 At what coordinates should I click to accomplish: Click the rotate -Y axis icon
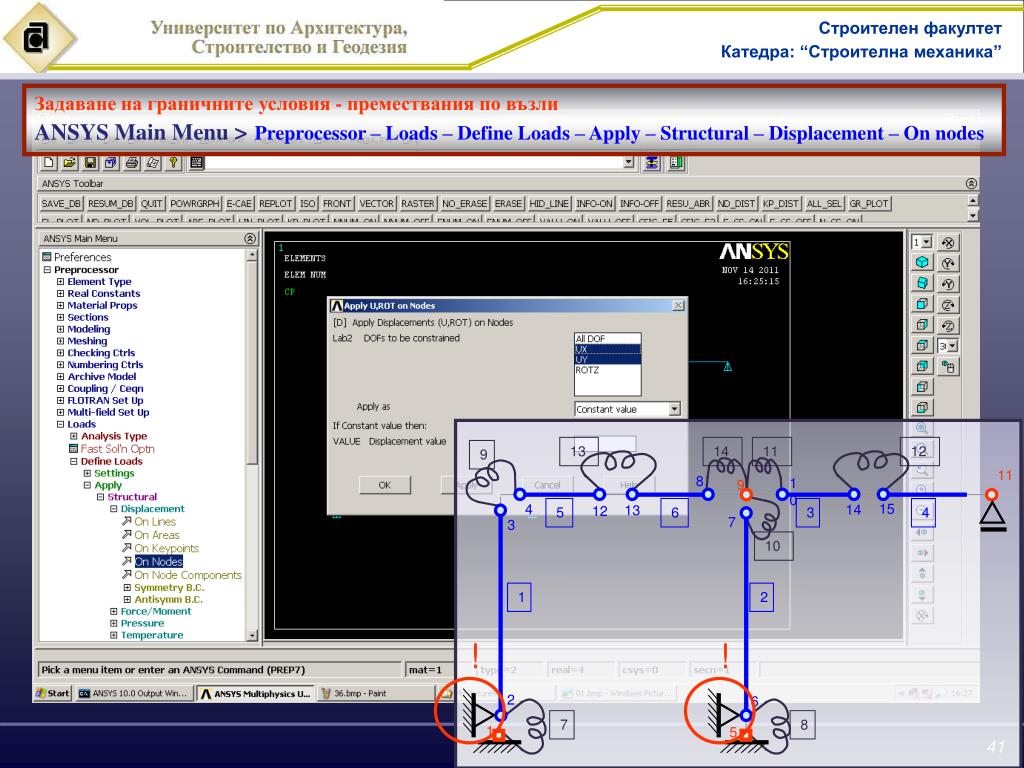click(948, 284)
